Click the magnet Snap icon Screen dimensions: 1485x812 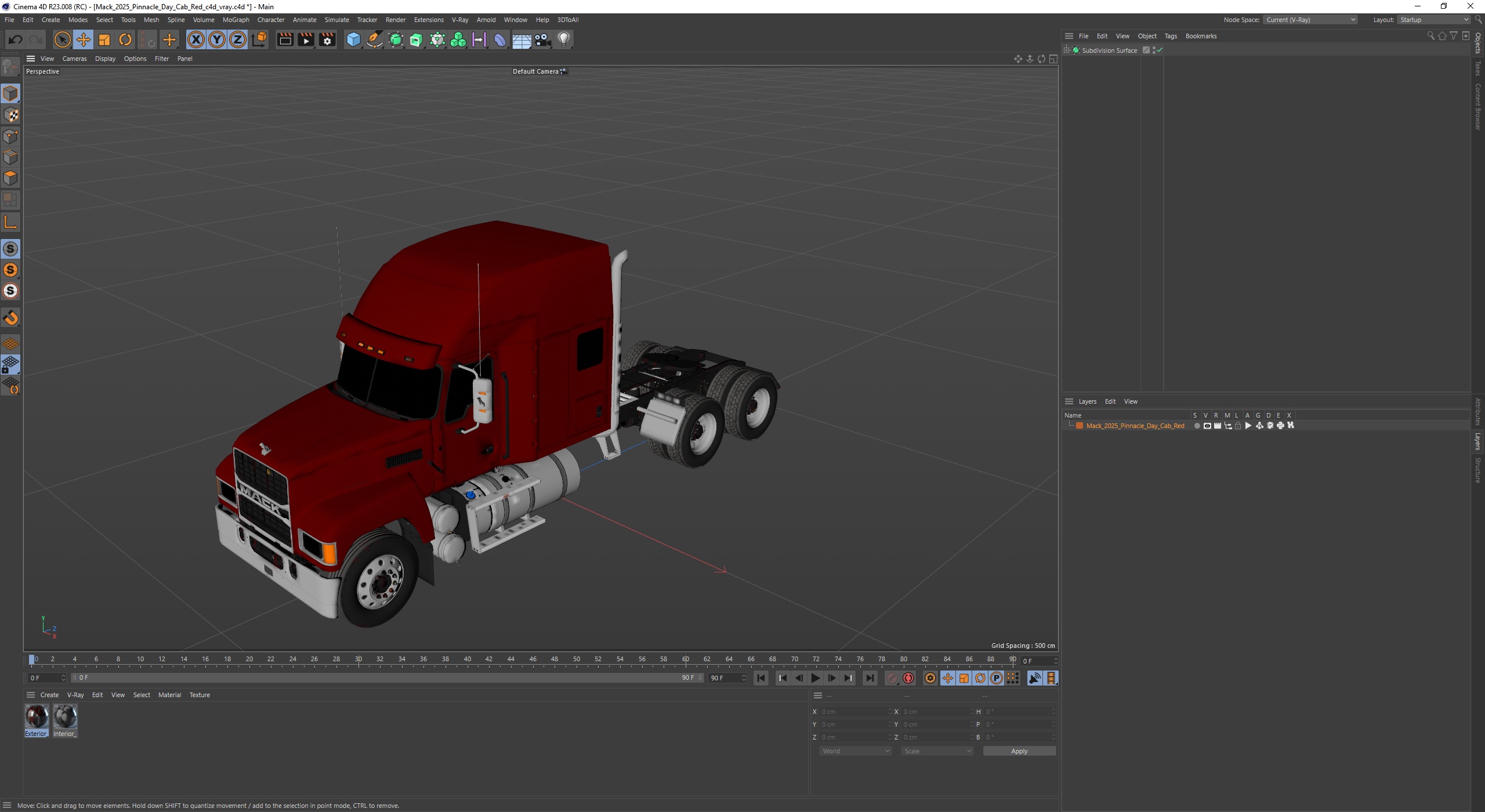tap(10, 318)
